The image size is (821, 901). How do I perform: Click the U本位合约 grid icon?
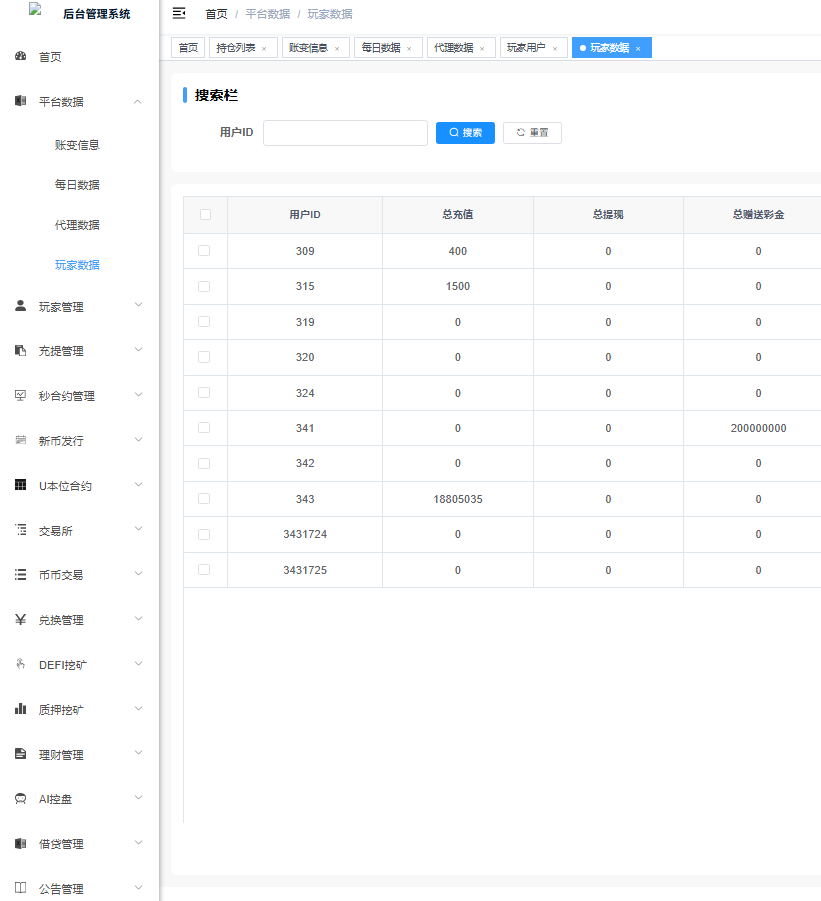point(20,485)
